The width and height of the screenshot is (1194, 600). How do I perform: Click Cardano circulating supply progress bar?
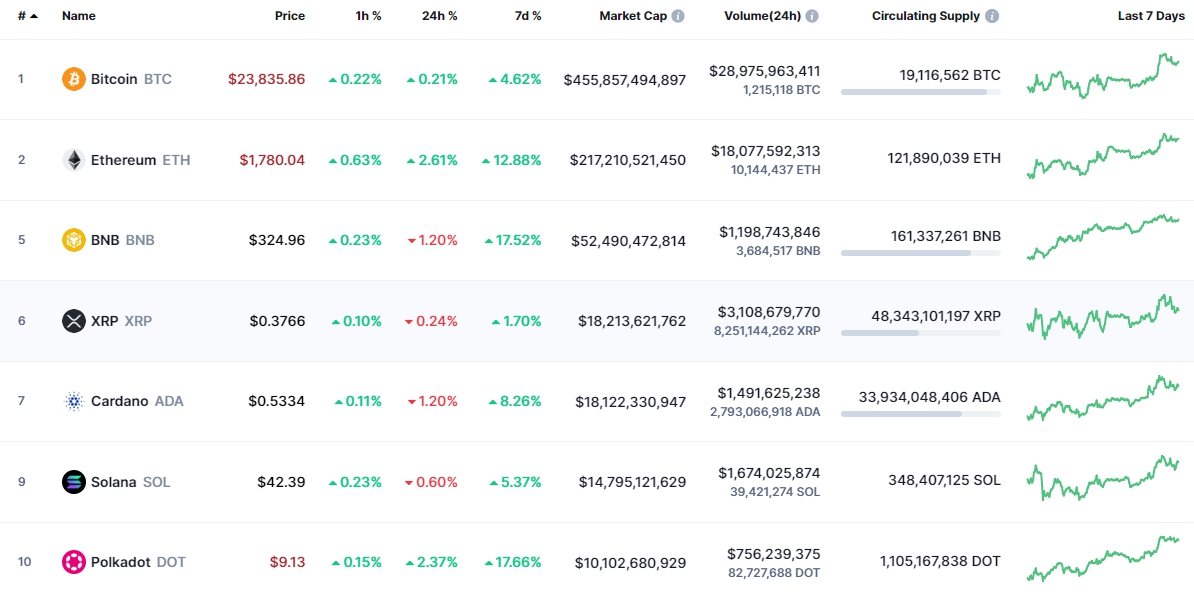921,414
